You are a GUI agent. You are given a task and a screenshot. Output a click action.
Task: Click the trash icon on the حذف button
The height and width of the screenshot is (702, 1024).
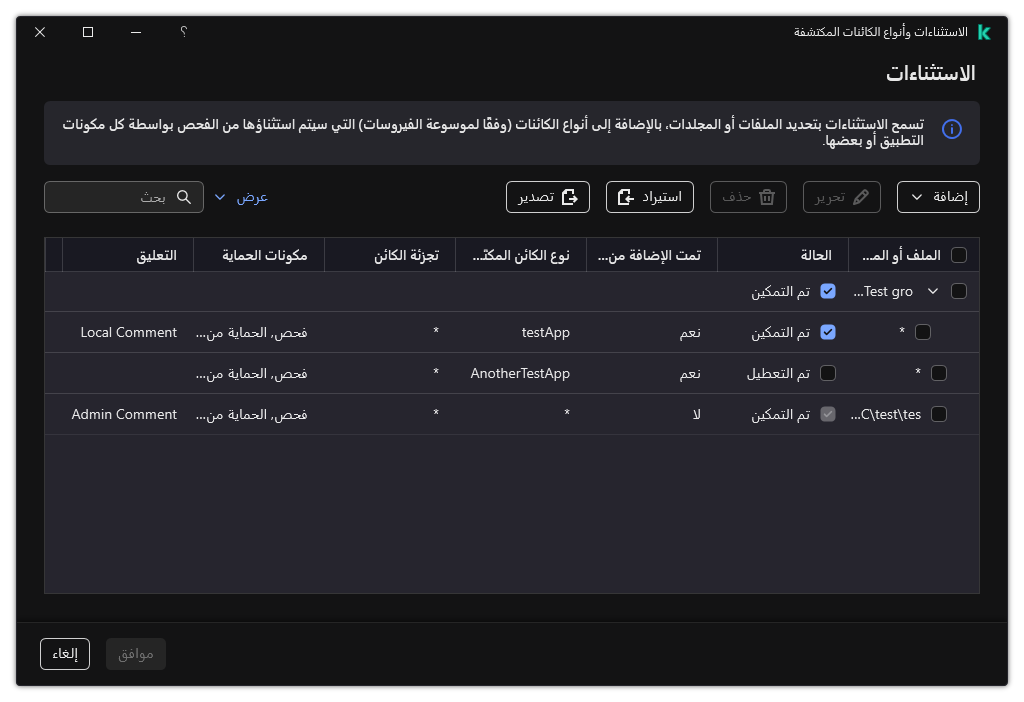(x=767, y=197)
